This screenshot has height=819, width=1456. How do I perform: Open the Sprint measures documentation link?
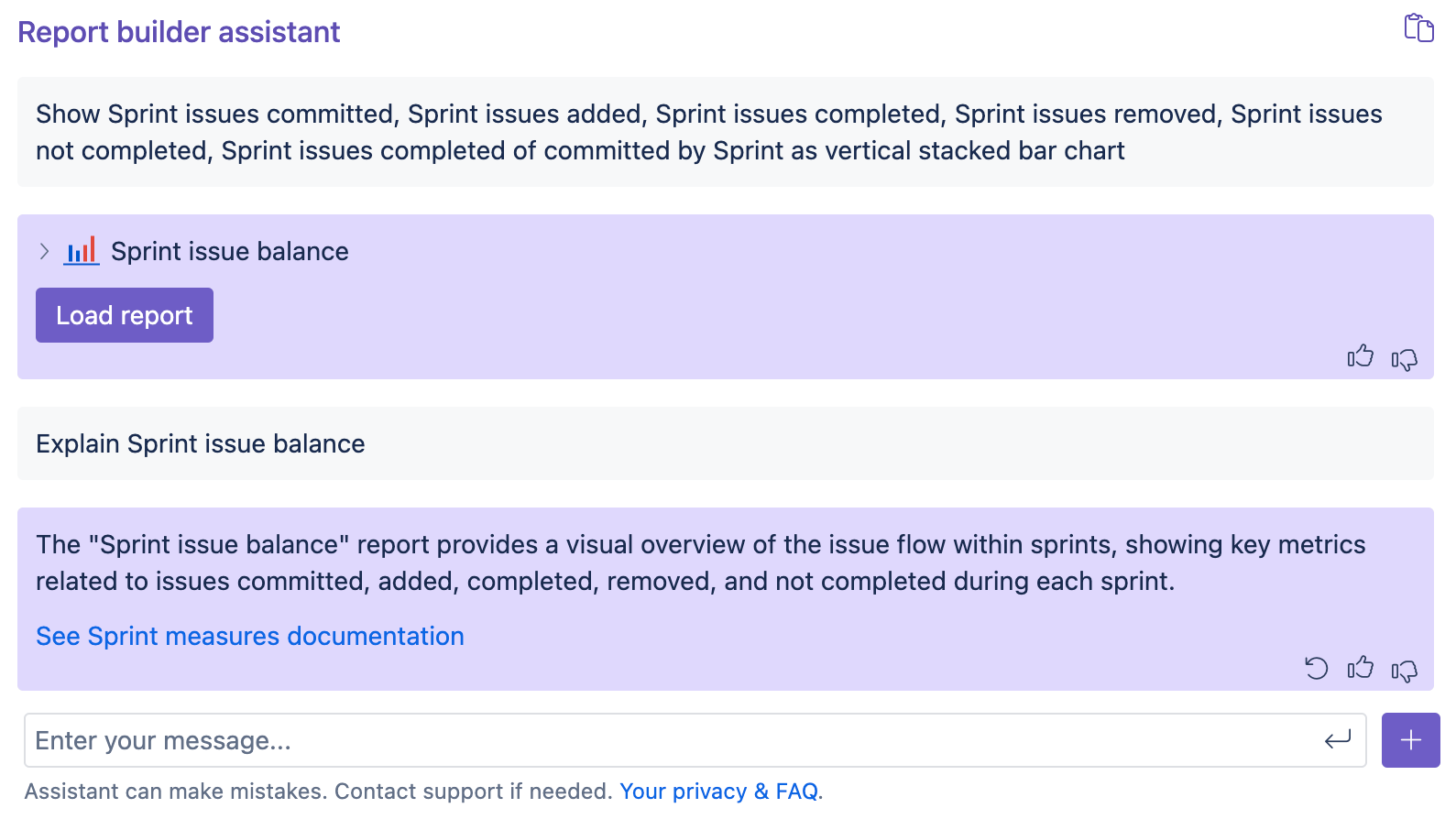249,636
